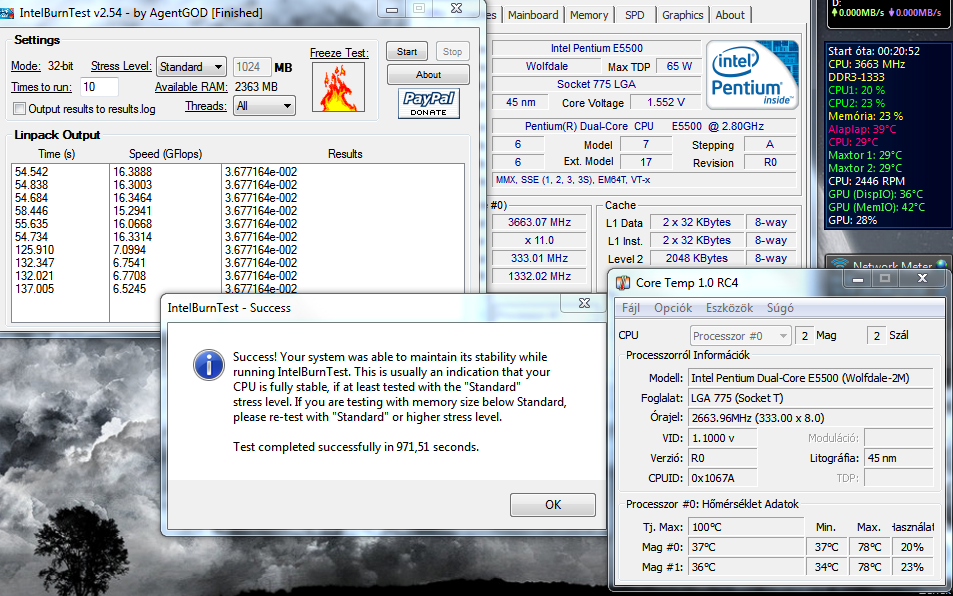Open the Súgó menu in Core Temp
The width and height of the screenshot is (953, 596).
pyautogui.click(x=780, y=308)
